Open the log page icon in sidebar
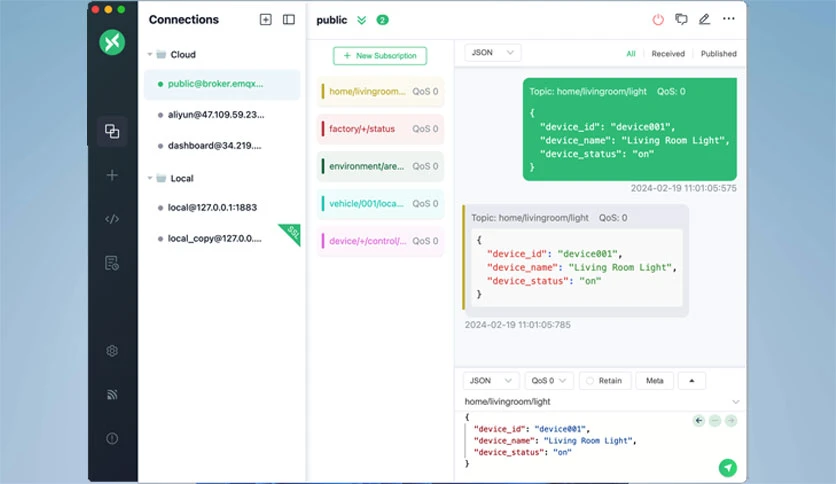The width and height of the screenshot is (836, 484). click(x=112, y=263)
